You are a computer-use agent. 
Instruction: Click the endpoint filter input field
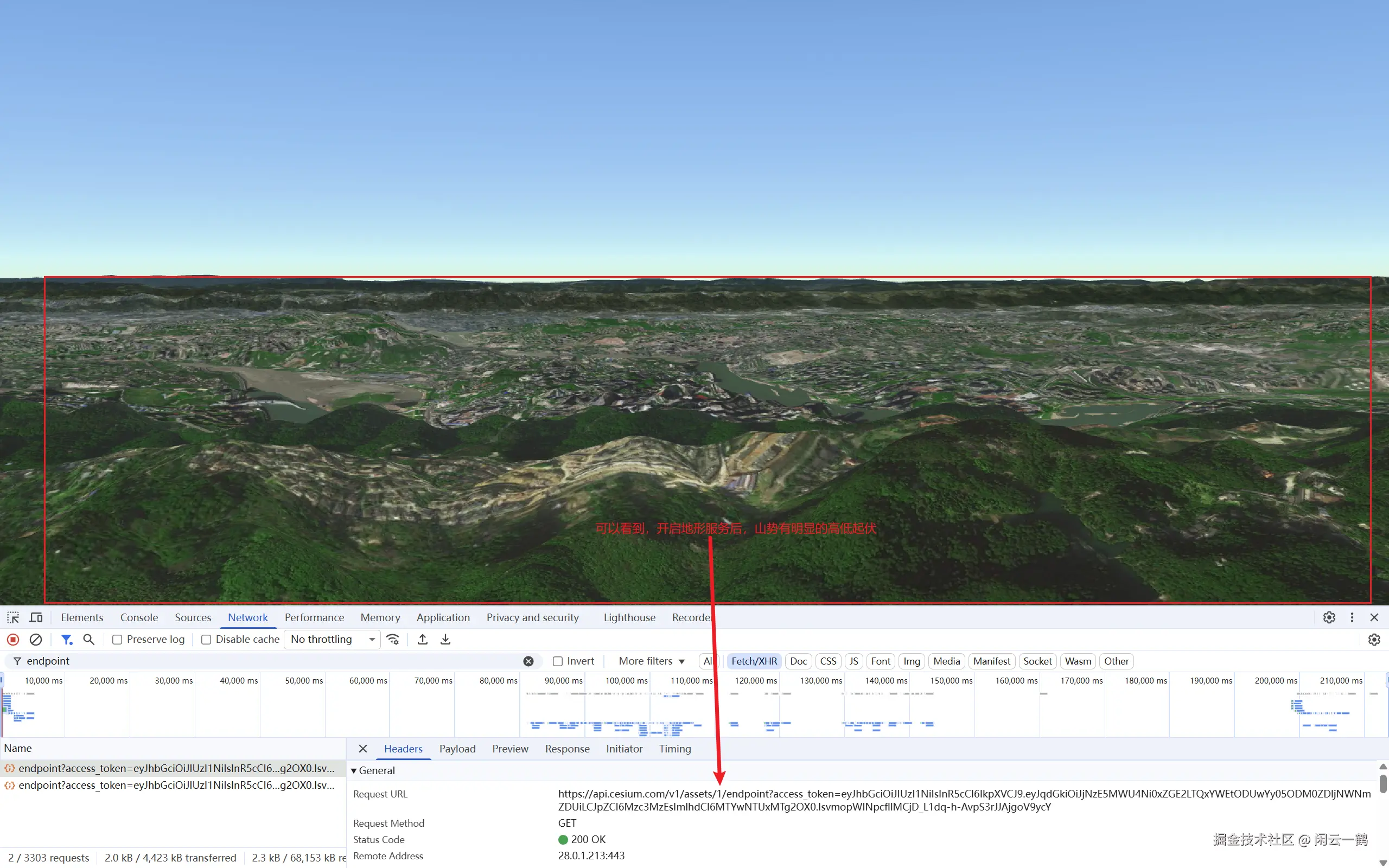click(270, 661)
